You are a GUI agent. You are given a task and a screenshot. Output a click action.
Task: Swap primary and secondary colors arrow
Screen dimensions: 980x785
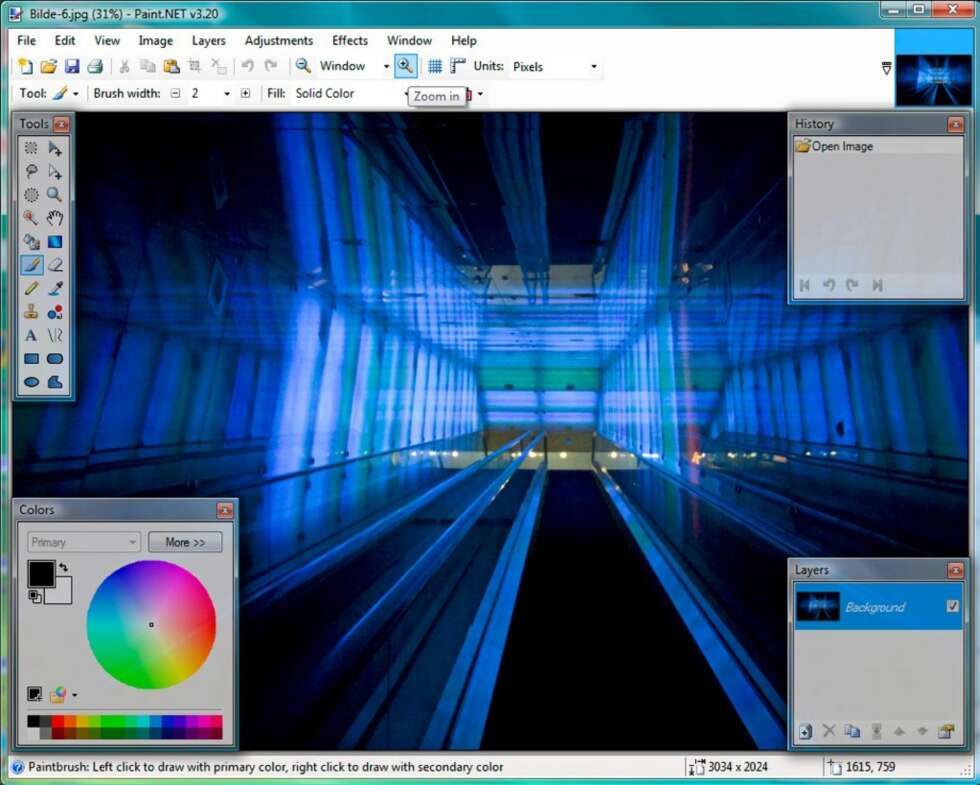point(64,568)
